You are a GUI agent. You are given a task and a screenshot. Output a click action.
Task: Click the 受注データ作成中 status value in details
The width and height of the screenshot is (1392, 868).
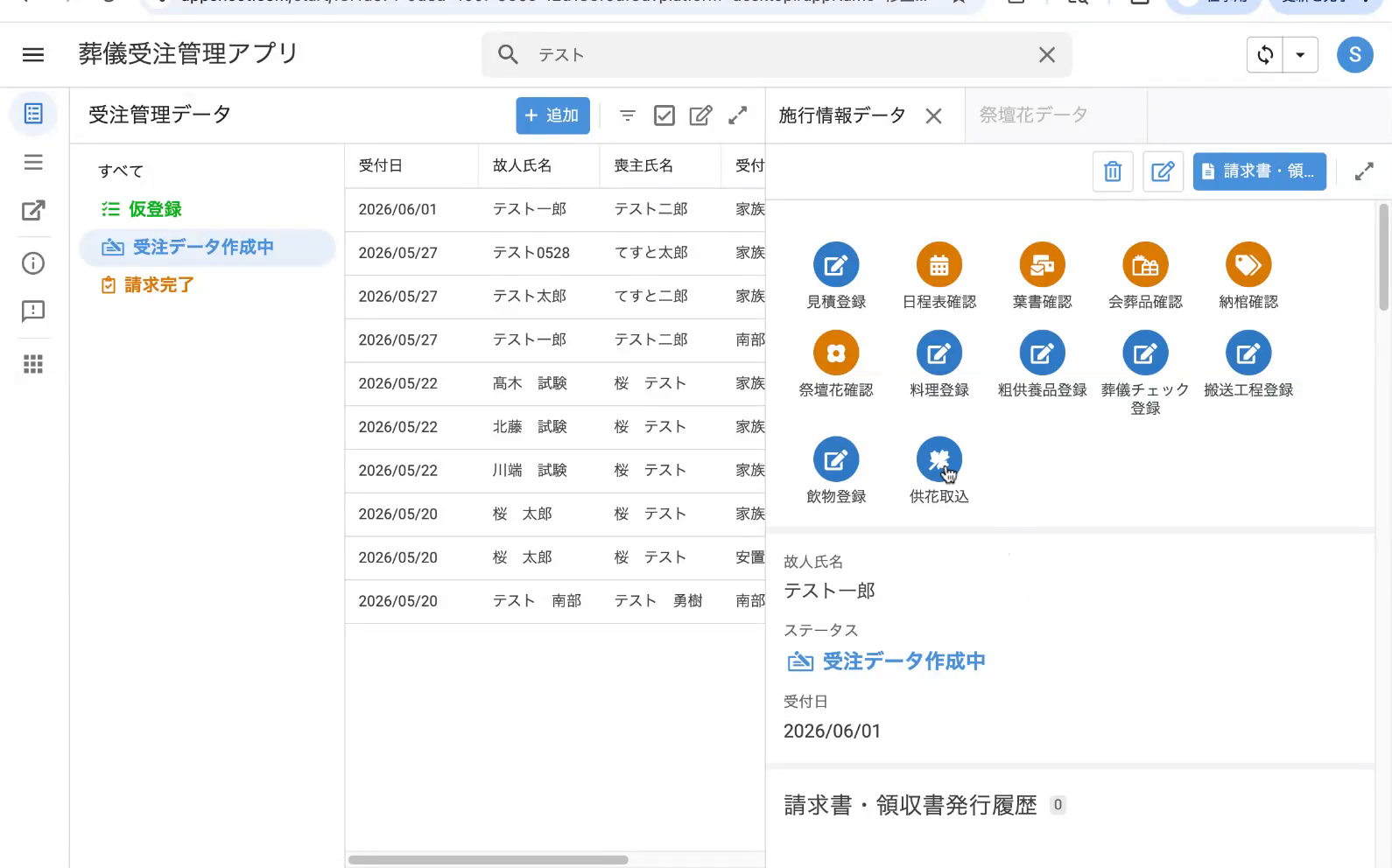886,661
